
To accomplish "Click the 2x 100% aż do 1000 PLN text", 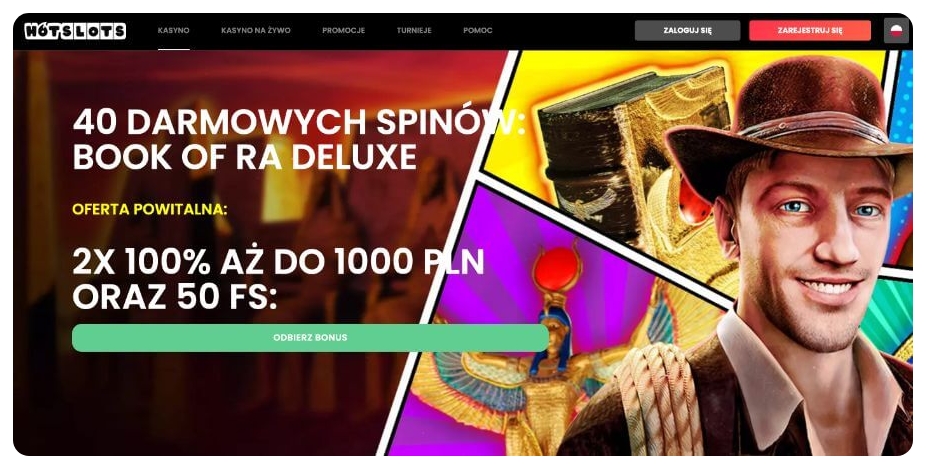I will tap(278, 262).
